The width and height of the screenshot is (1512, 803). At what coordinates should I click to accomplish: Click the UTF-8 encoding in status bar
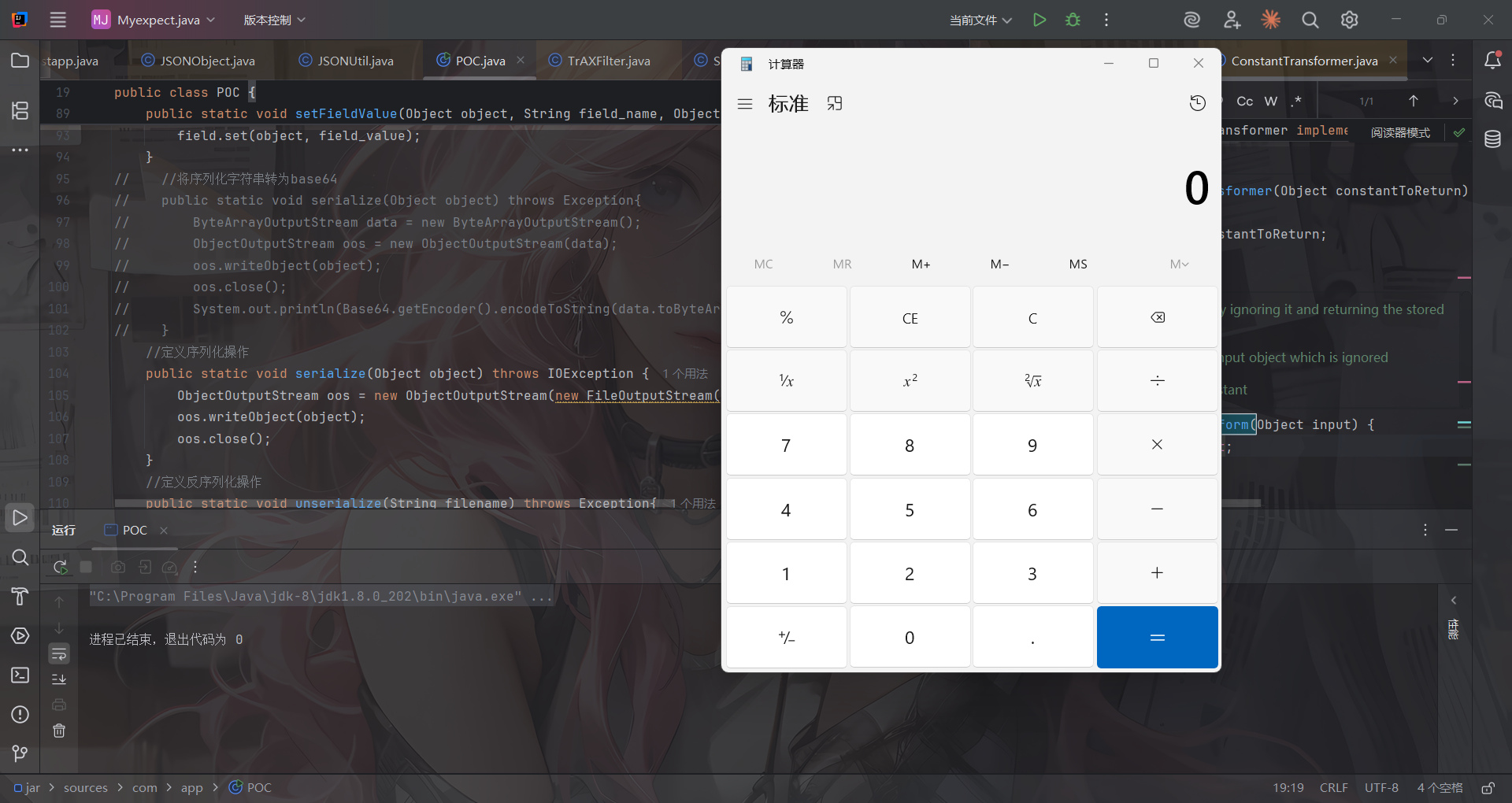1381,787
